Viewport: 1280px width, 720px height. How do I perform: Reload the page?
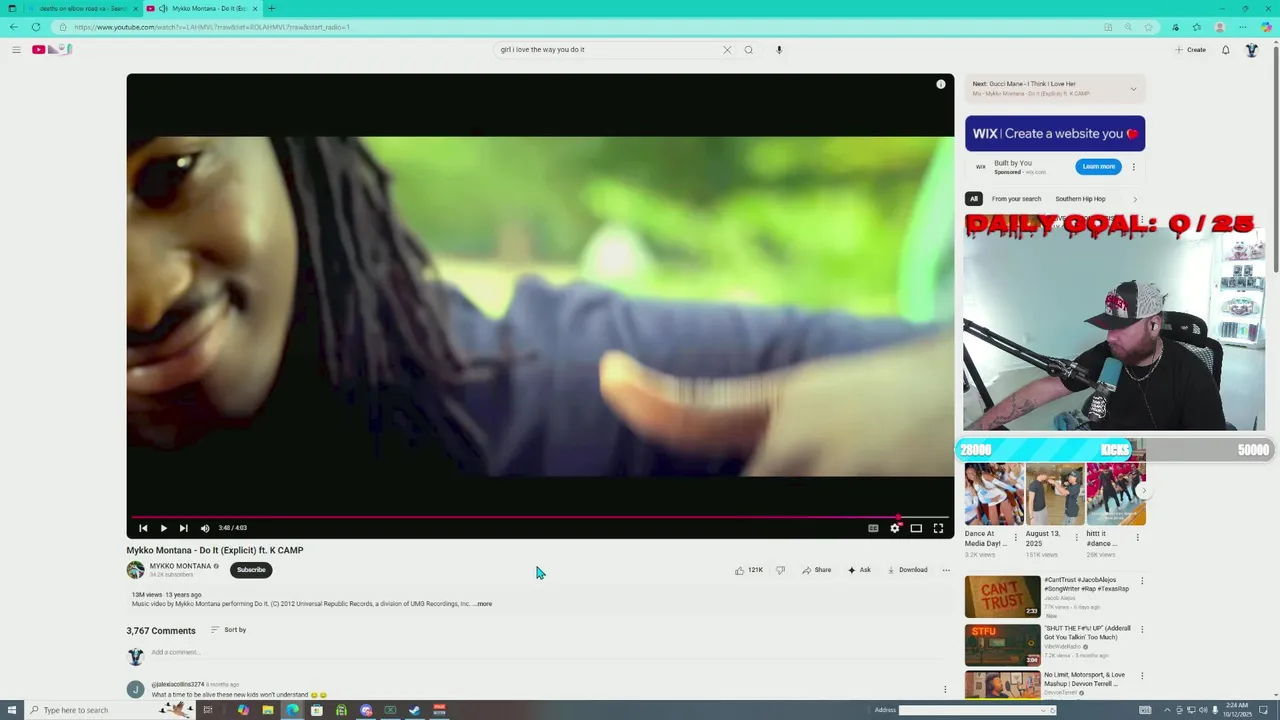36,27
